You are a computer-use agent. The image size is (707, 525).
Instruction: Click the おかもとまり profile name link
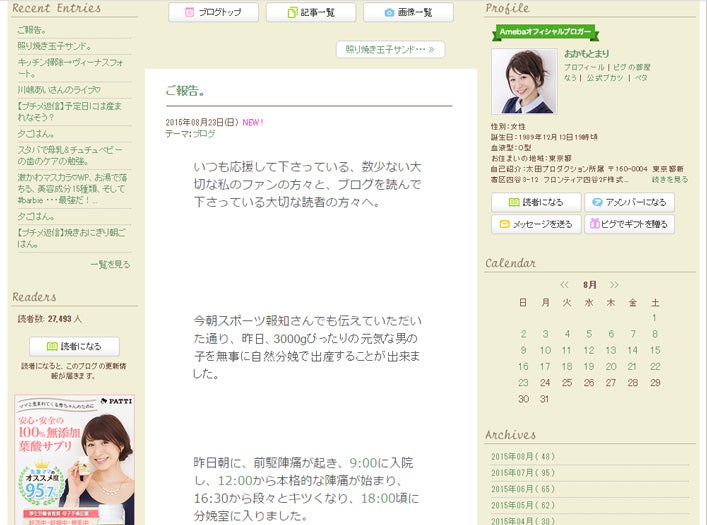(587, 53)
